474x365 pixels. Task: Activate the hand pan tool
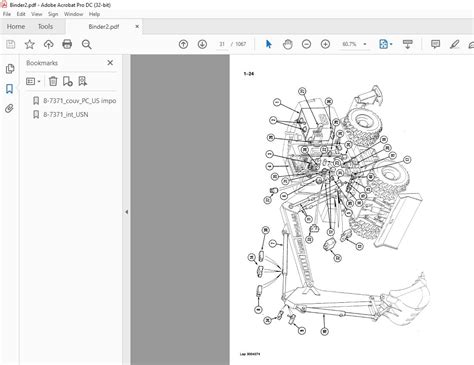pyautogui.click(x=287, y=44)
